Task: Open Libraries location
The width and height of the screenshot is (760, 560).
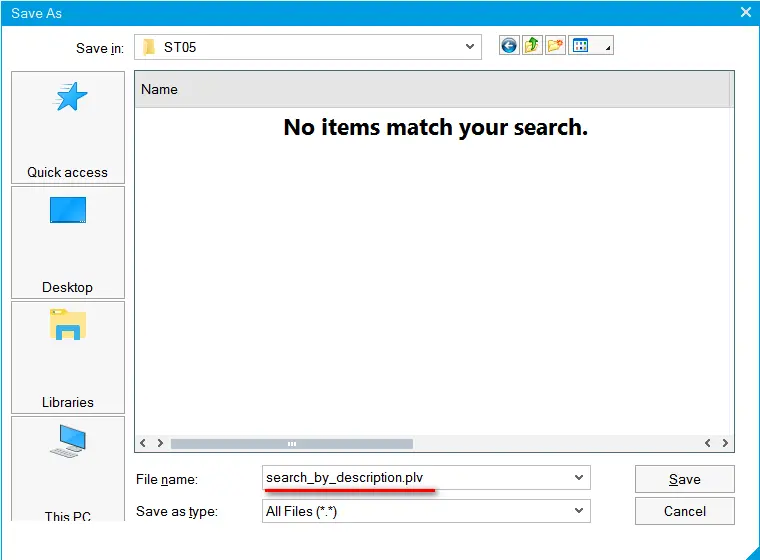Action: point(68,357)
